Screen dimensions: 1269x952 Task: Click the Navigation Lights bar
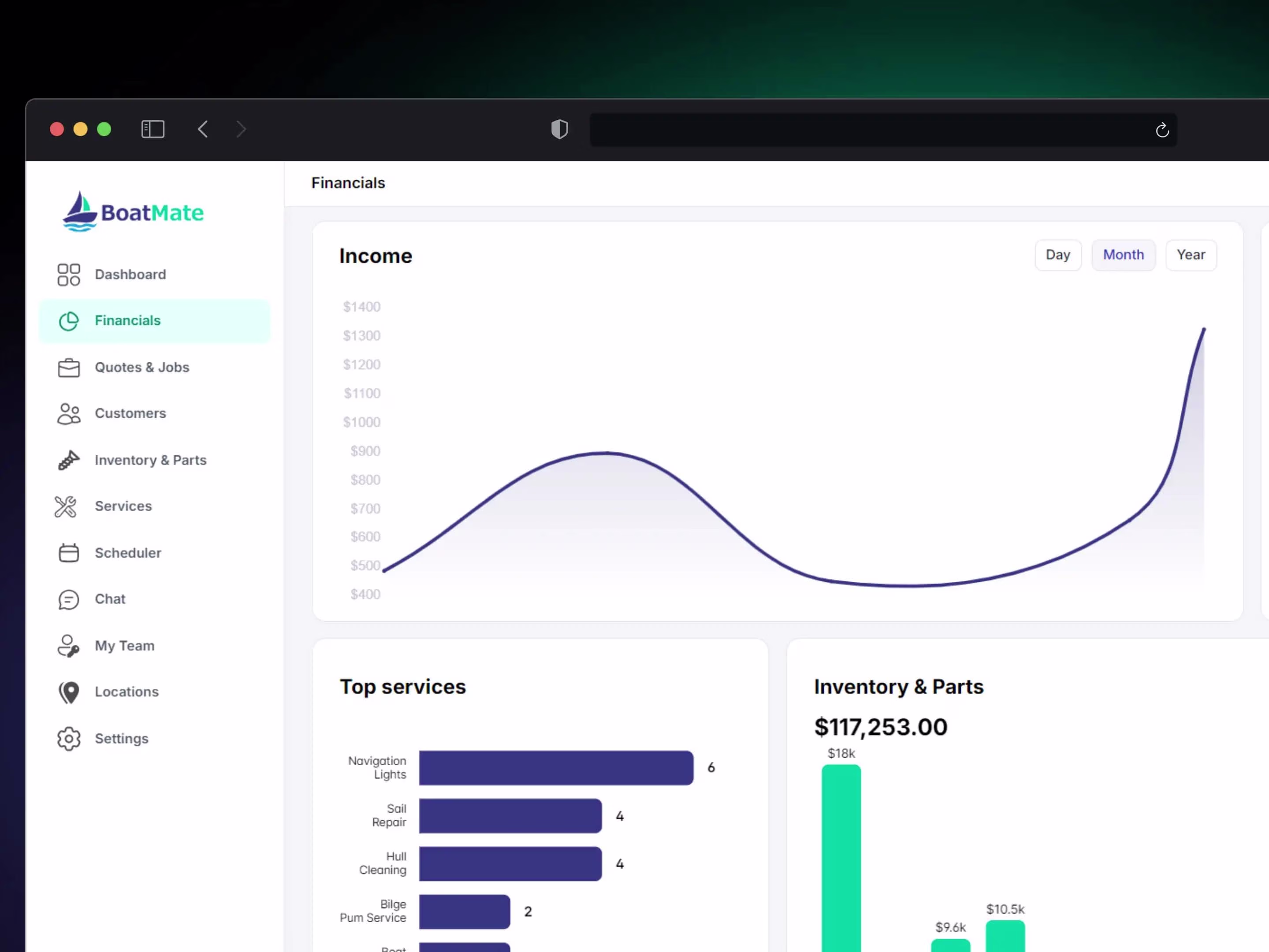(x=555, y=767)
